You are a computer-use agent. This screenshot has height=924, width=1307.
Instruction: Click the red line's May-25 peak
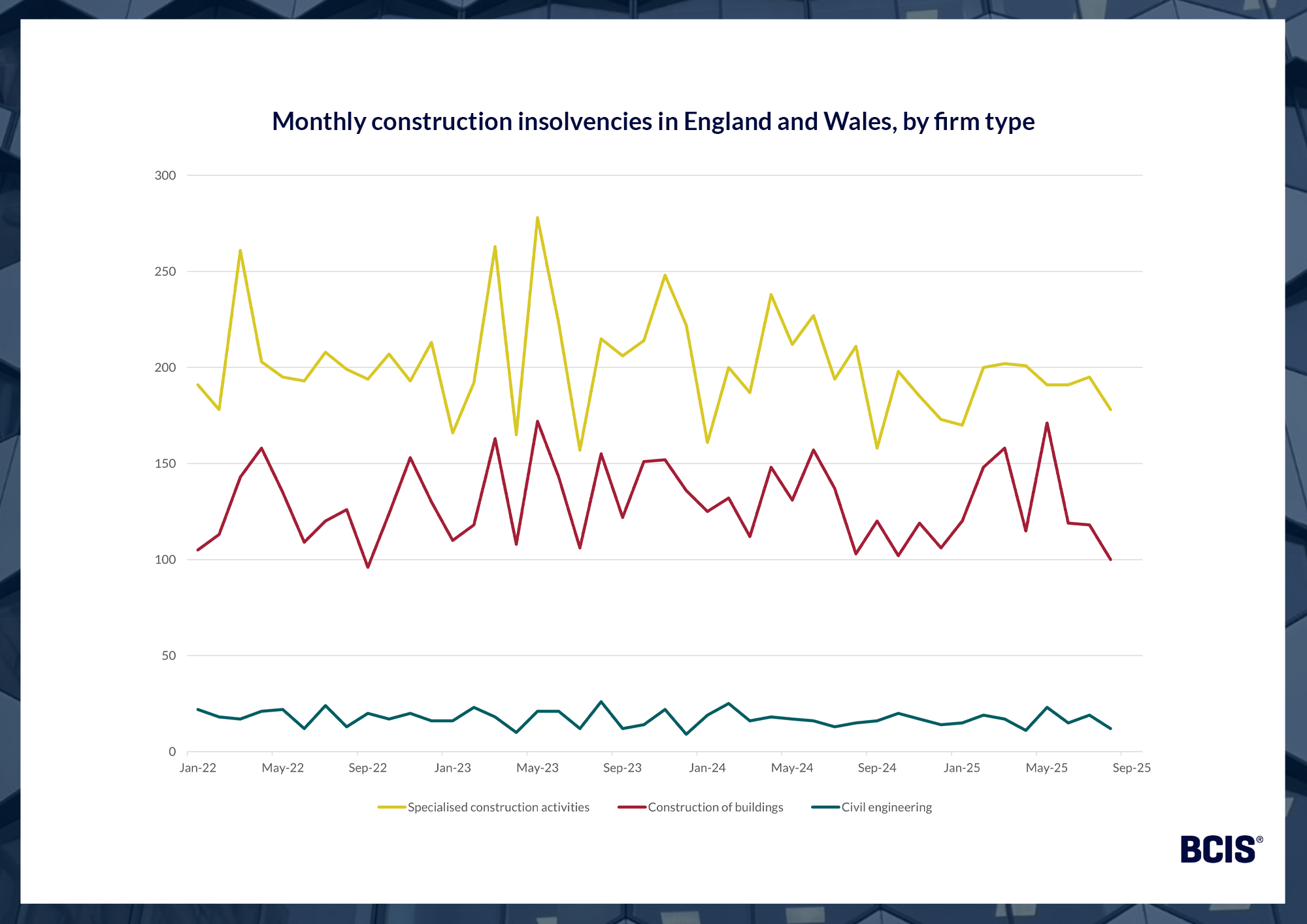[1047, 423]
